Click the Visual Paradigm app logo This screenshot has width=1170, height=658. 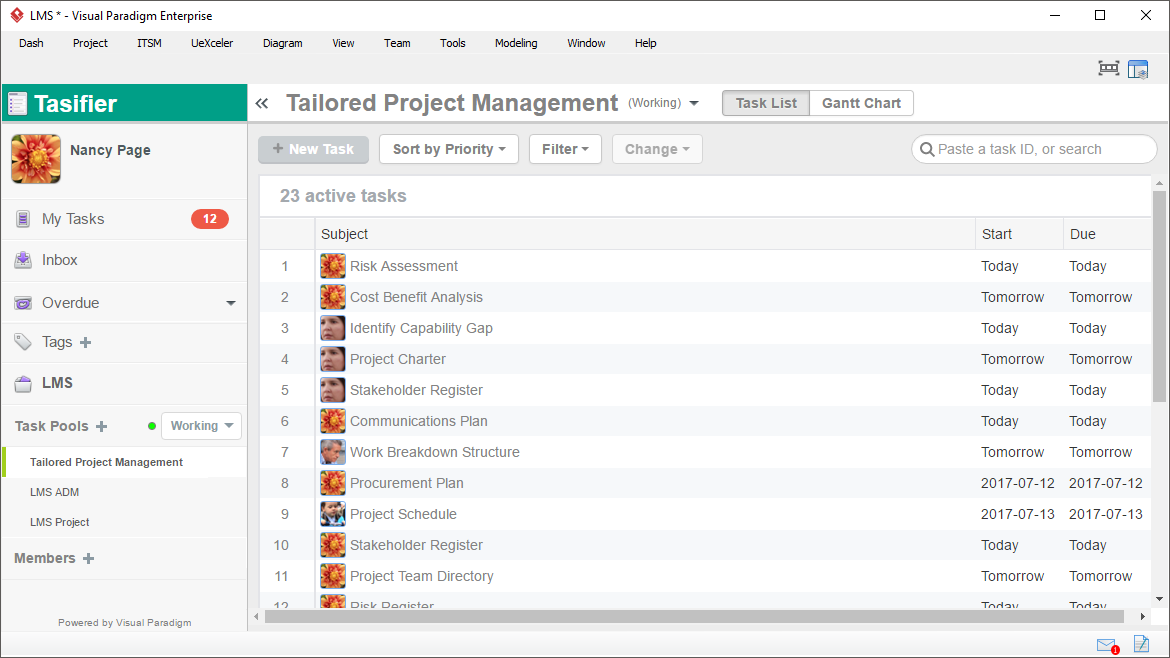point(16,15)
